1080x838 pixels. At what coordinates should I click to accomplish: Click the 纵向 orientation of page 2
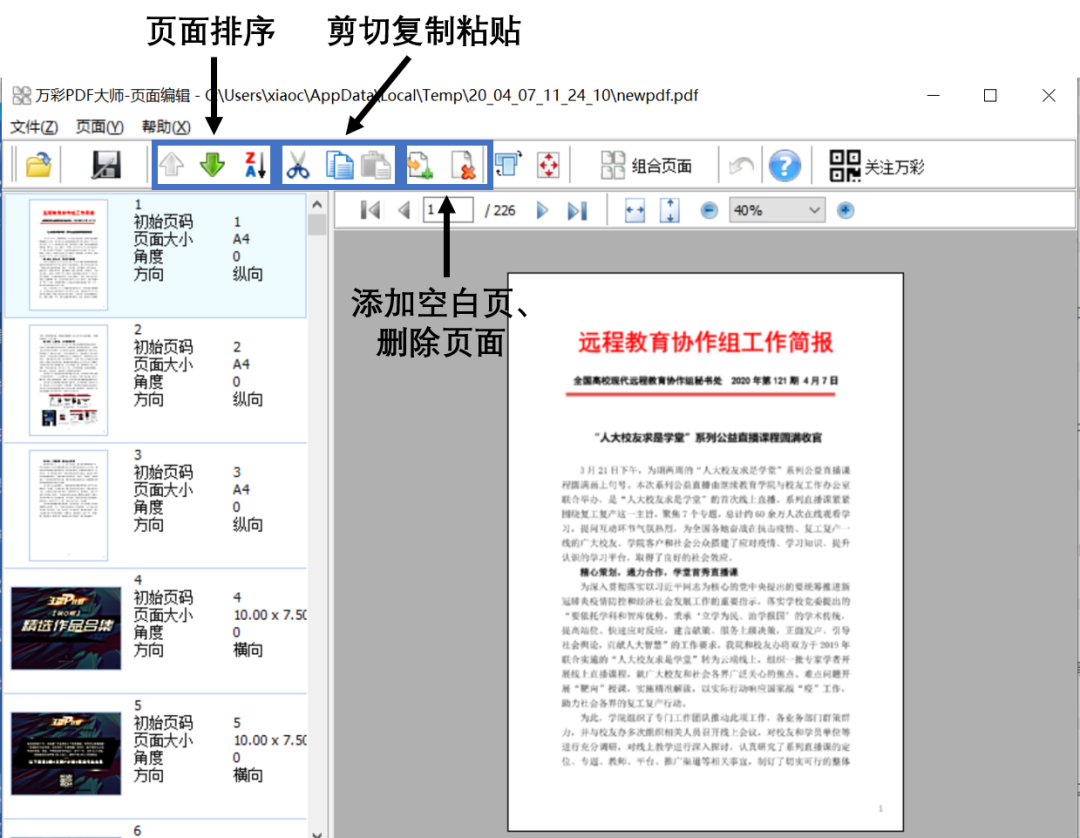(x=248, y=399)
